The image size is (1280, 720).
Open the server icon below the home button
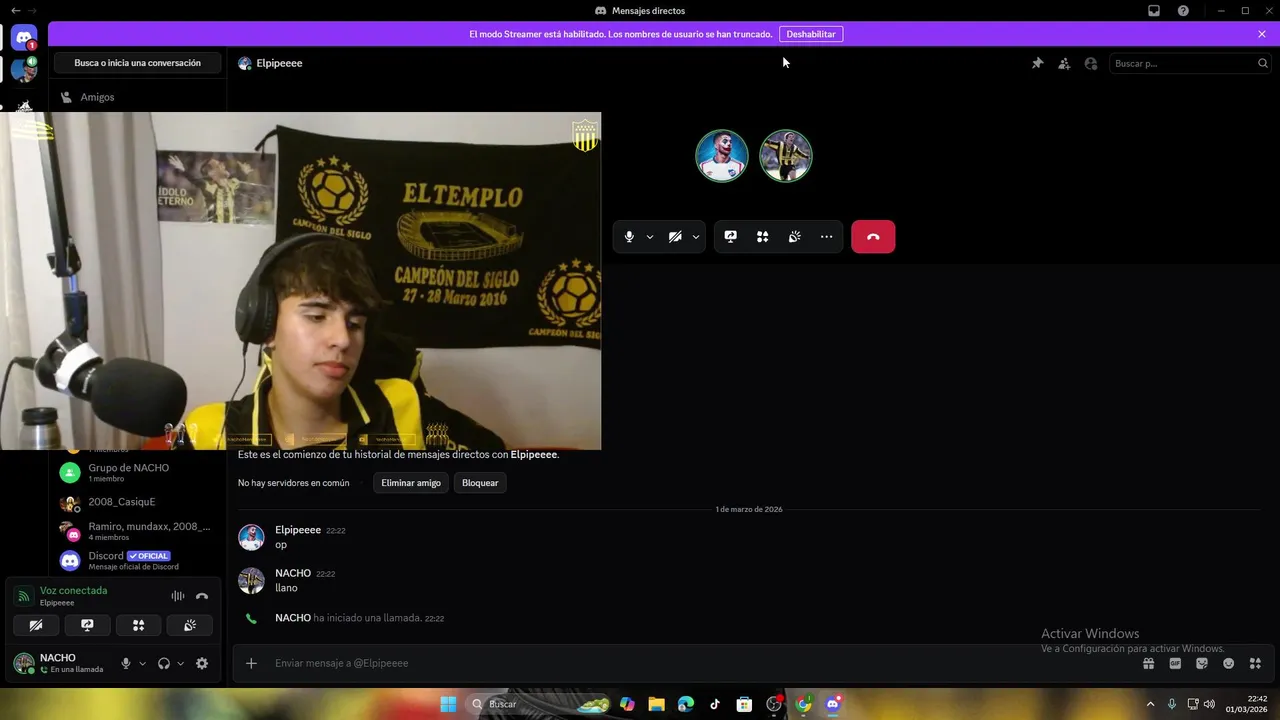click(24, 71)
